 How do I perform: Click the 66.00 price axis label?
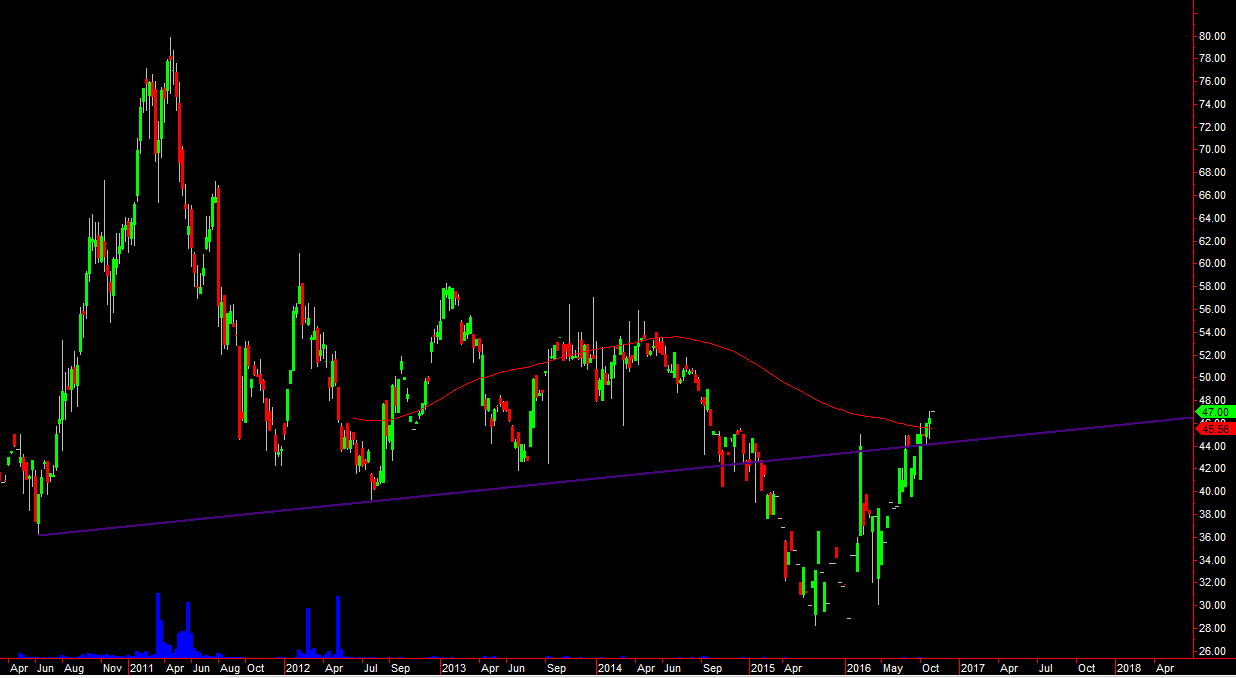click(1212, 196)
